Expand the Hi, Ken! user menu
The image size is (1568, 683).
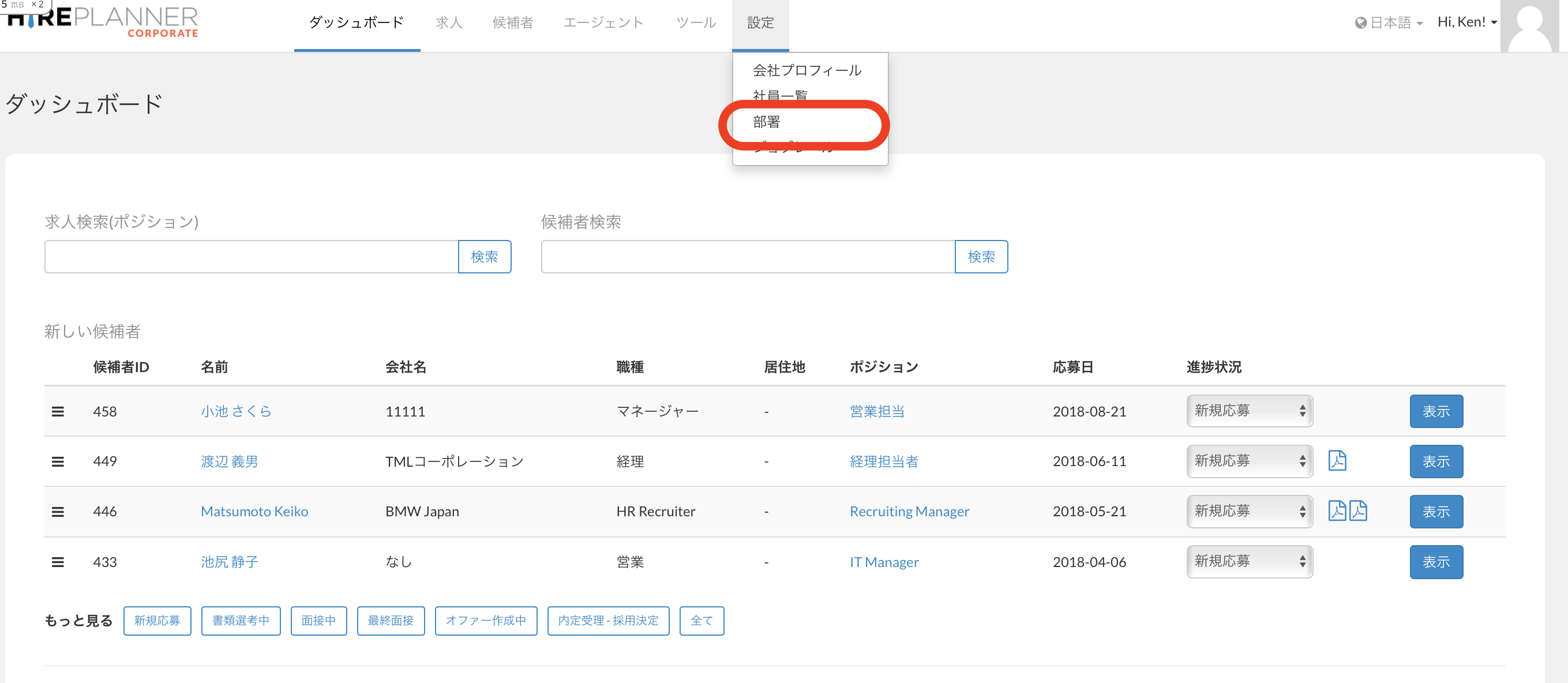point(1466,22)
